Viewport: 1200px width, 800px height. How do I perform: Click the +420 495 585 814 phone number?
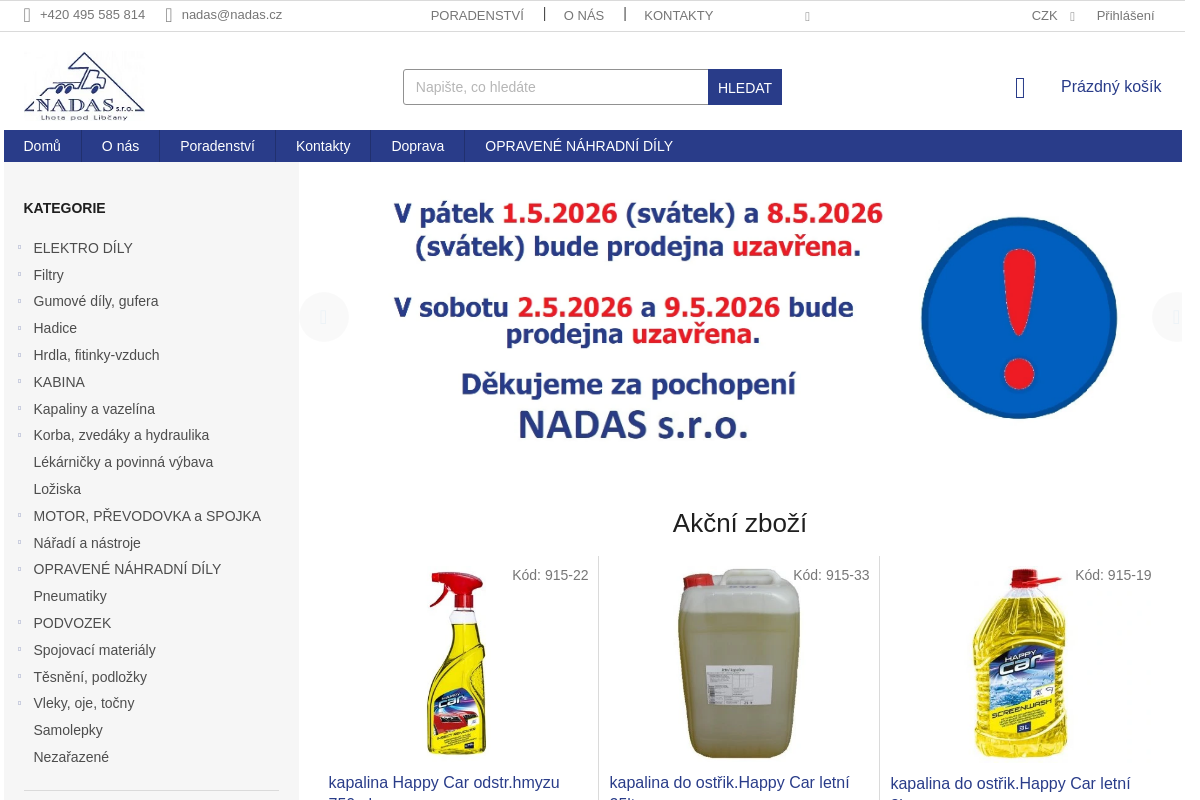(92, 15)
